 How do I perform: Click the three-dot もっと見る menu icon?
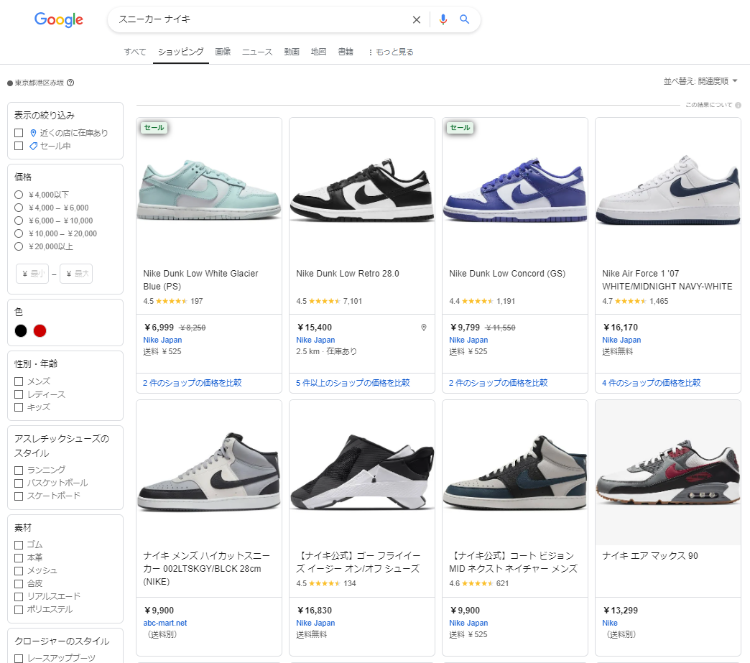370,52
